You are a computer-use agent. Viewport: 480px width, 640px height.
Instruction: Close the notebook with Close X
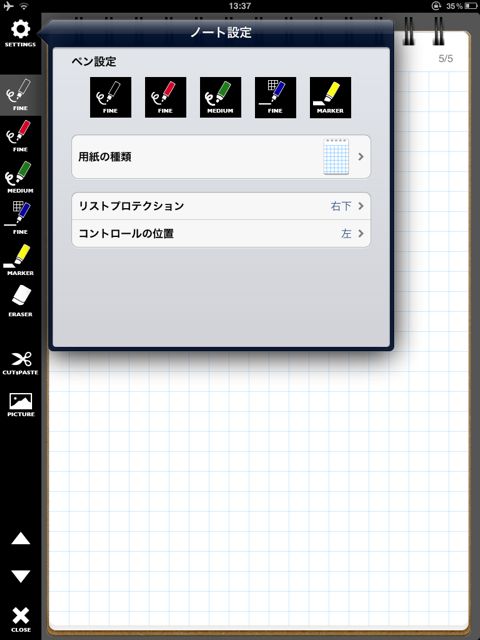20,619
